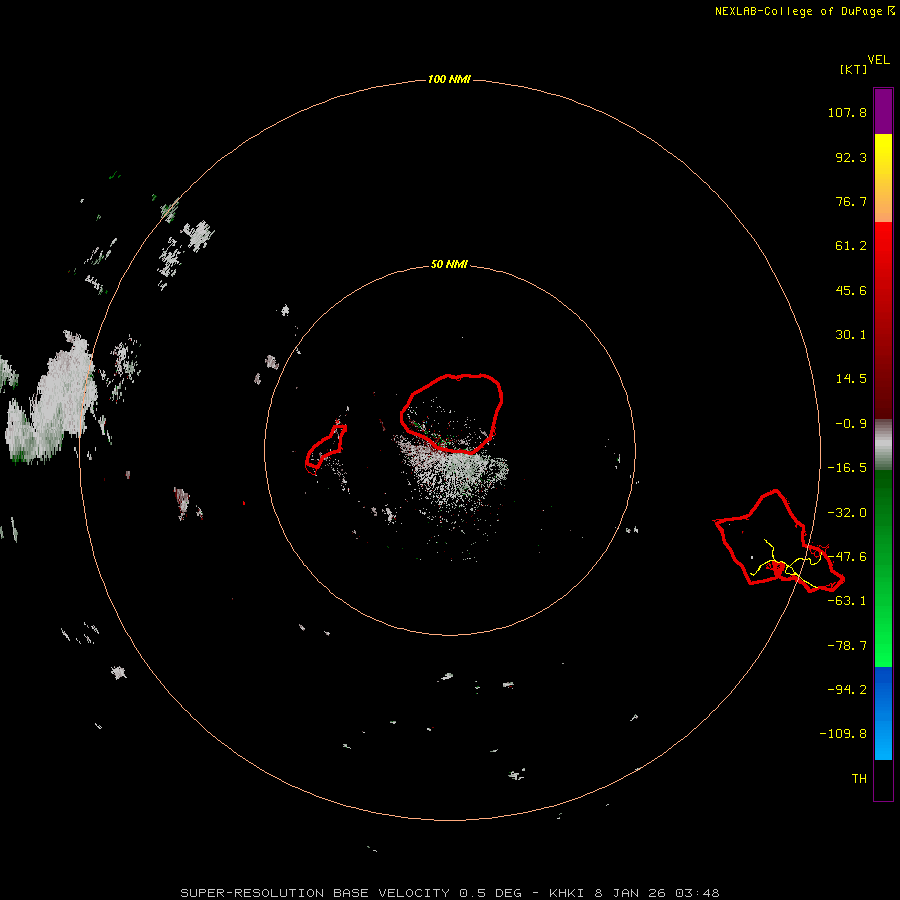Click the Super-Resolution Base Velocity caption text
Image resolution: width=900 pixels, height=900 pixels.
pyautogui.click(x=449, y=893)
